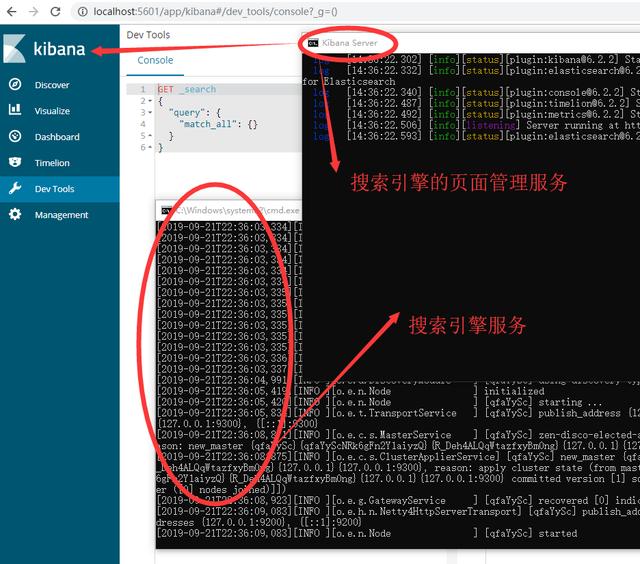The image size is (640, 564).
Task: Open the Visualize menu item
Action: click(52, 111)
